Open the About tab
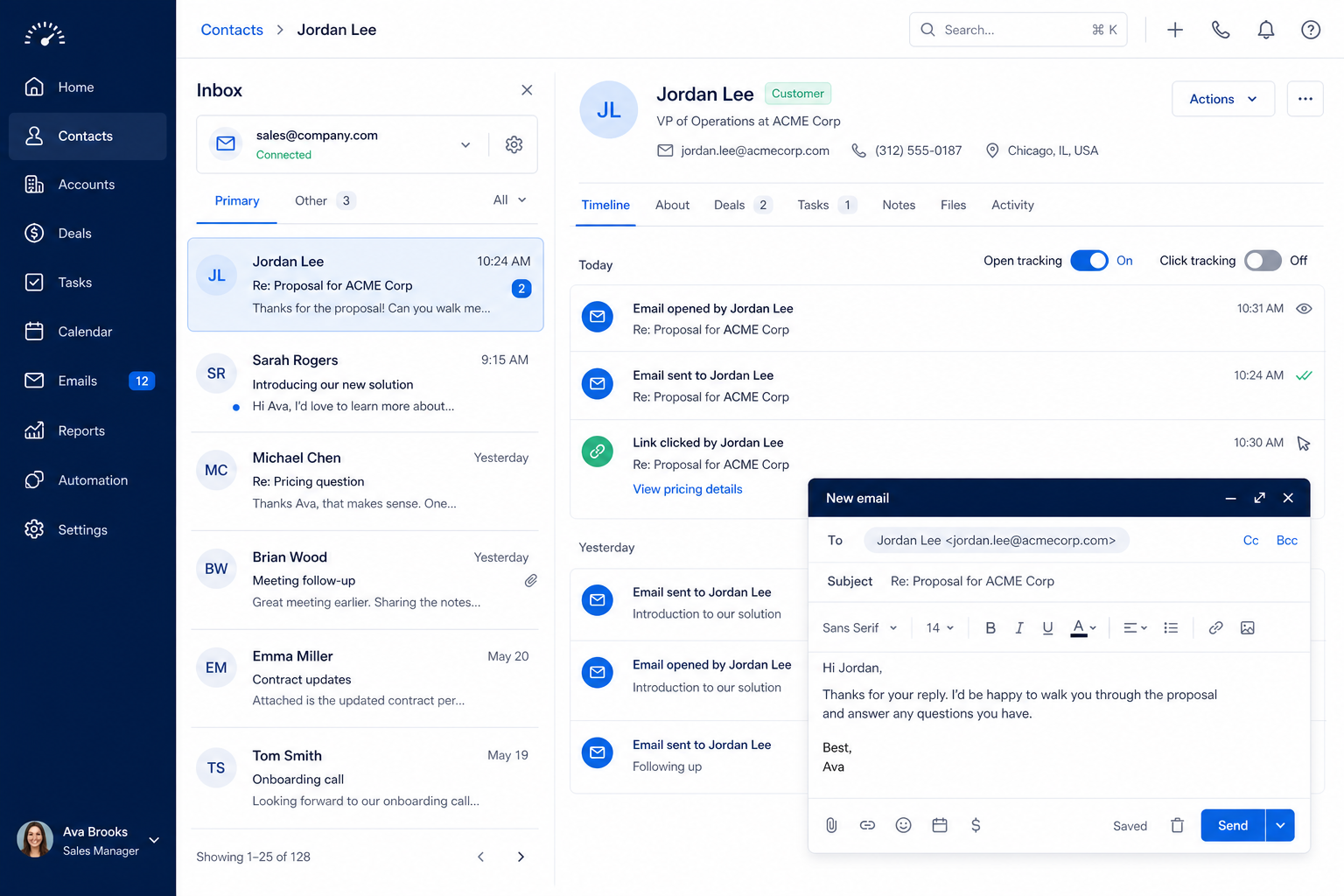 (672, 206)
